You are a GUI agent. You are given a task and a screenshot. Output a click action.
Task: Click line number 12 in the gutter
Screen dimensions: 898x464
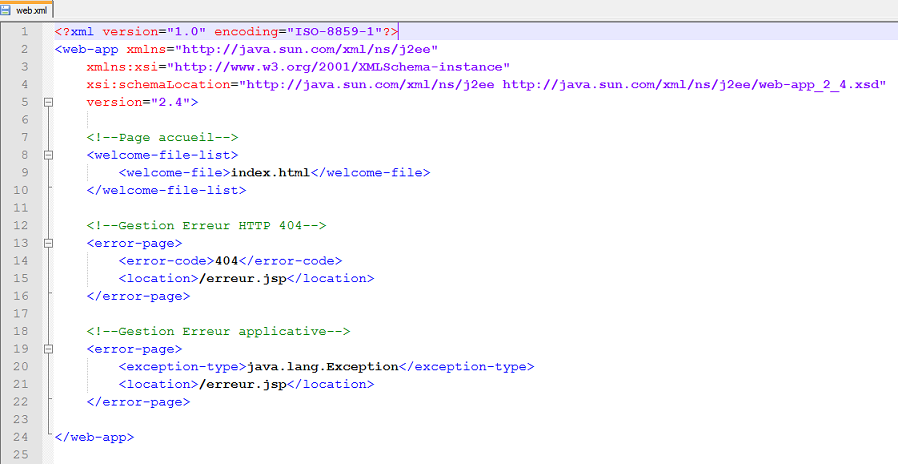click(20, 226)
